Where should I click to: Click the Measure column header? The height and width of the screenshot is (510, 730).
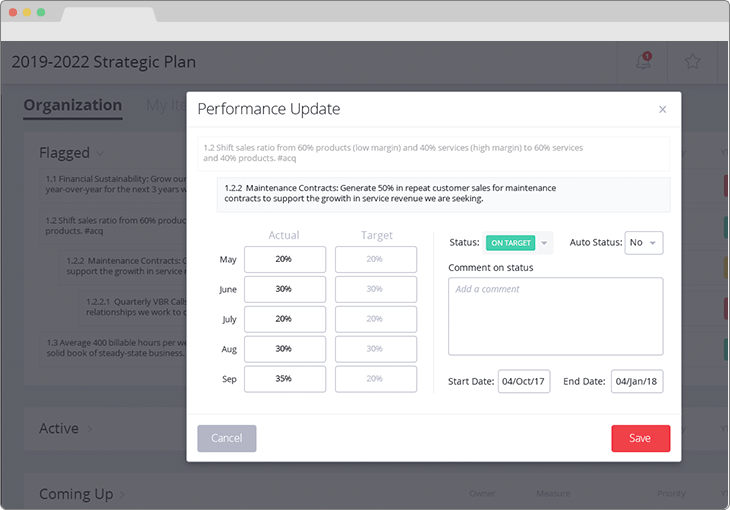pos(553,493)
